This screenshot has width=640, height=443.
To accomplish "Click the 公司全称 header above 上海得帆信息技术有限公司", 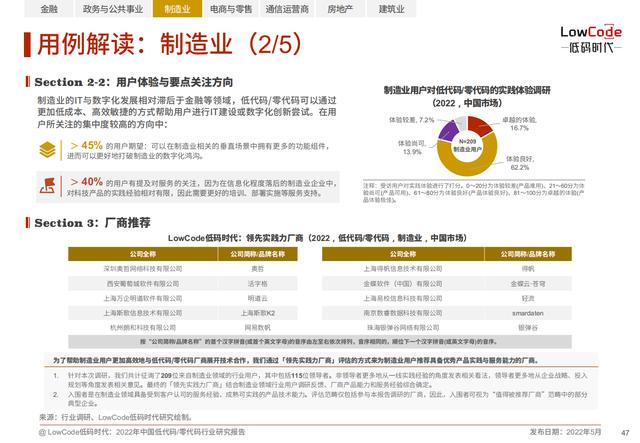I will tap(403, 254).
